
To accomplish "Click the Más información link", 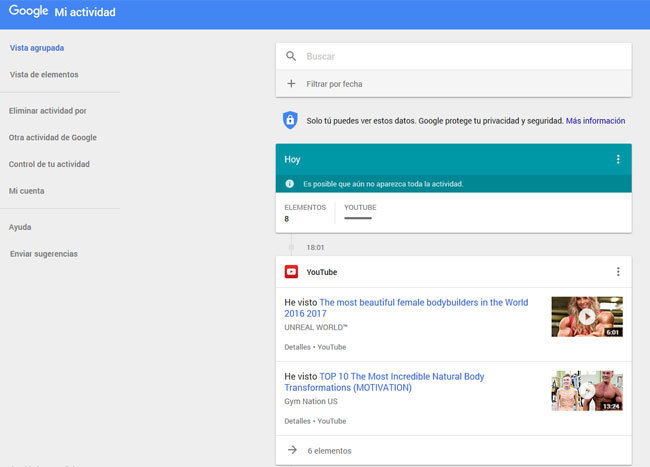I will pyautogui.click(x=595, y=120).
